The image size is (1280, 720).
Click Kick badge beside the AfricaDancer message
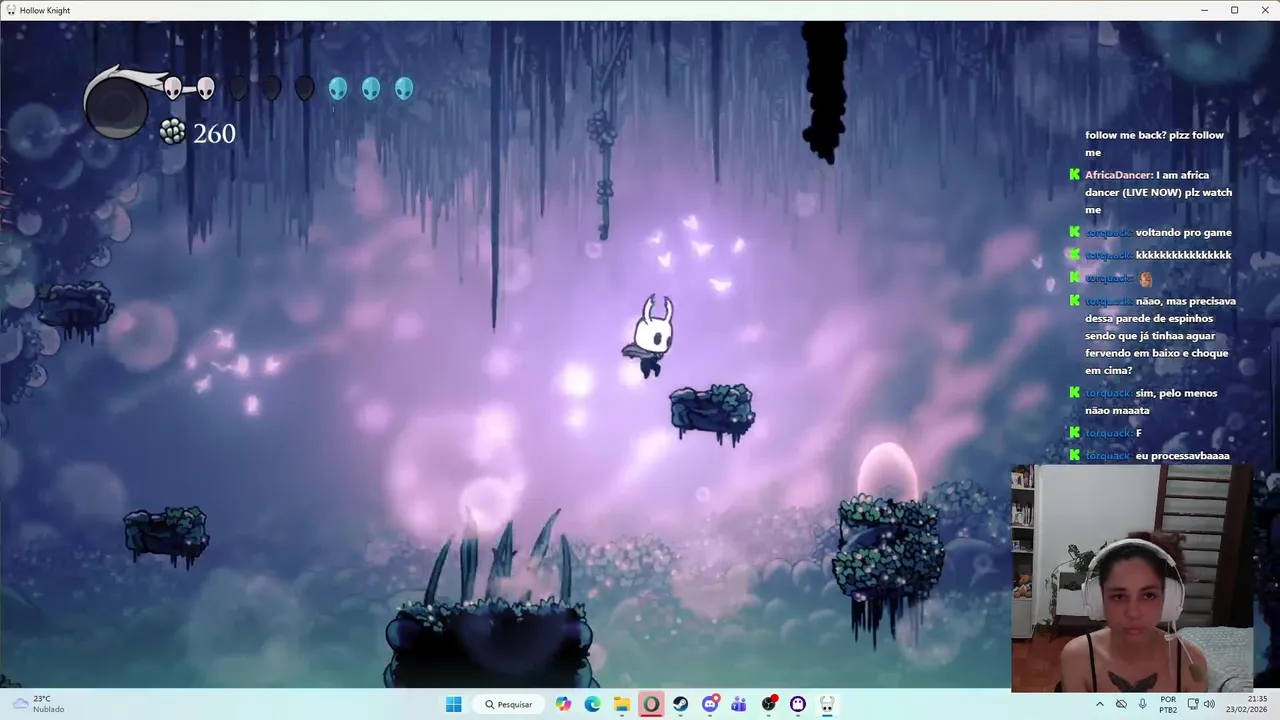(1074, 175)
